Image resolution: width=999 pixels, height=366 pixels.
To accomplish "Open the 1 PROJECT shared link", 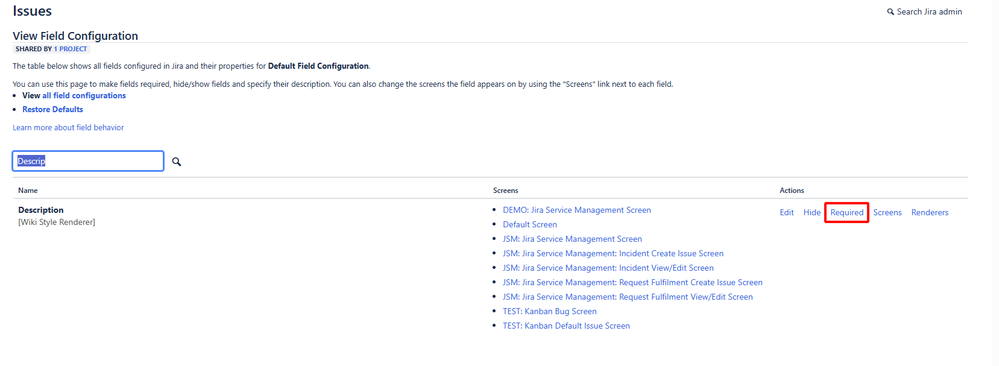I will pos(71,48).
